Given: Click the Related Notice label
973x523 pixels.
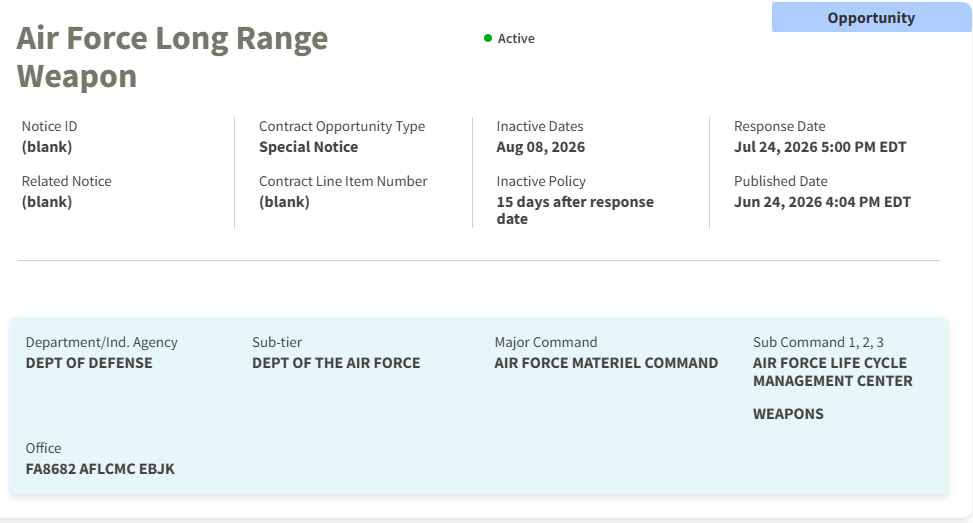Looking at the screenshot, I should pyautogui.click(x=66, y=181).
